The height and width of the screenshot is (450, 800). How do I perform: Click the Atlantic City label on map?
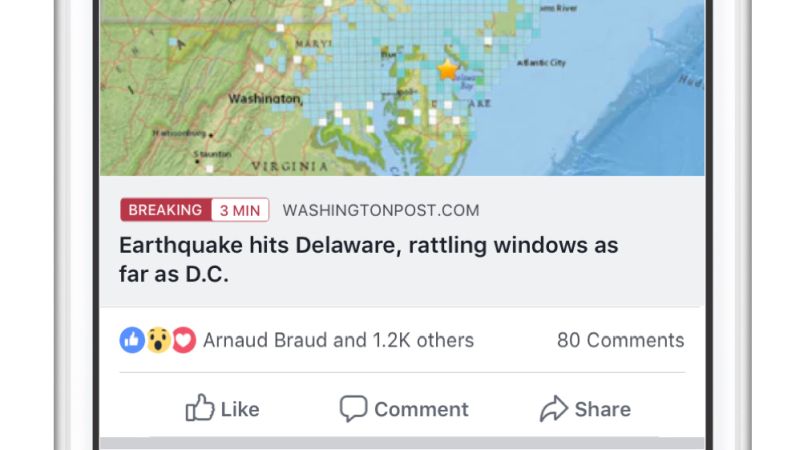coord(541,63)
